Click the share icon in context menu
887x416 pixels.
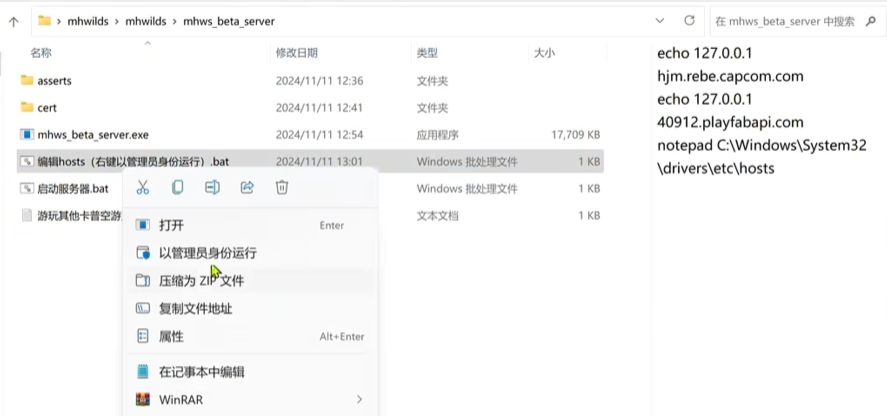(247, 187)
